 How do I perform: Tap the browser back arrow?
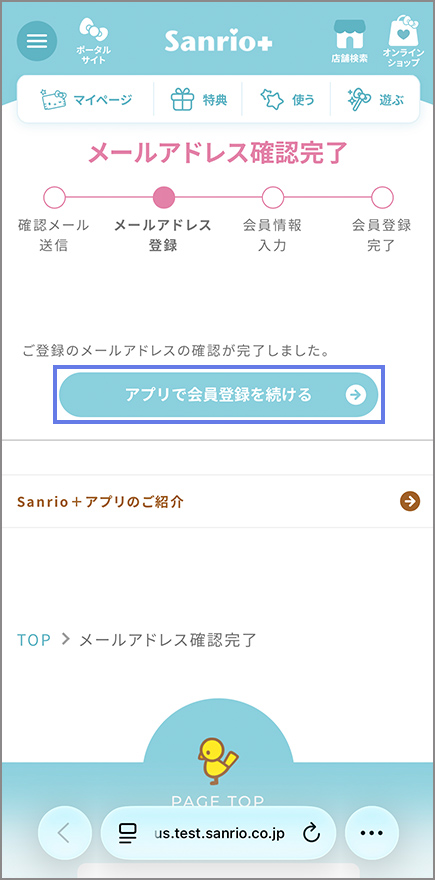coord(65,833)
